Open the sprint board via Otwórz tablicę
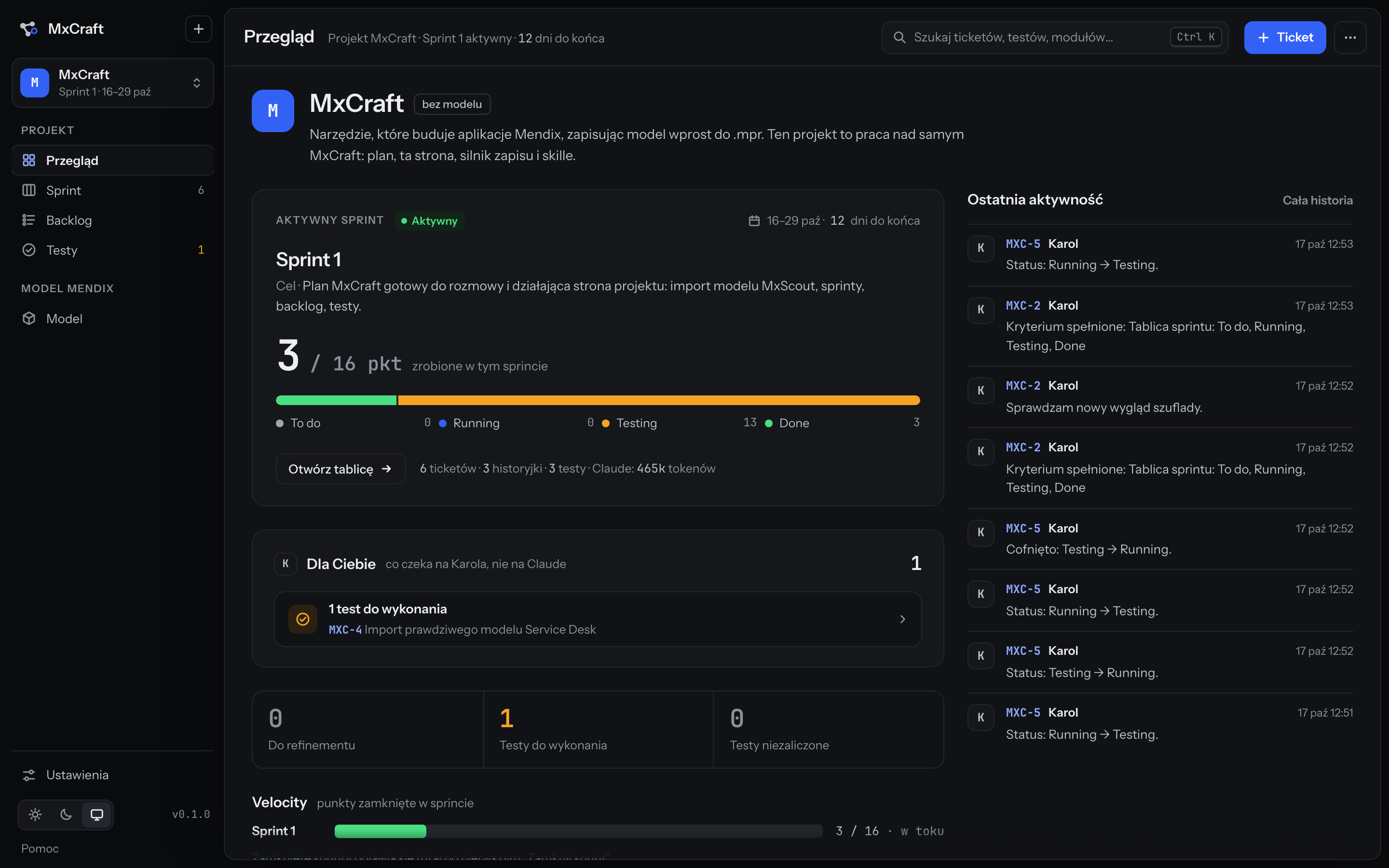Image resolution: width=1389 pixels, height=868 pixels. pos(340,469)
